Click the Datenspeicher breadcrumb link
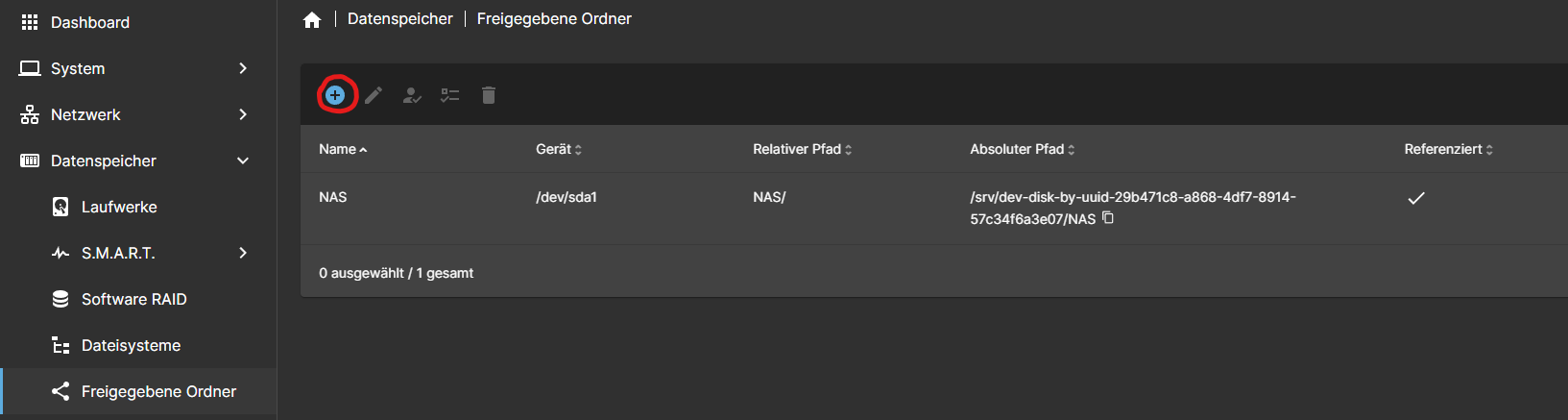 pos(399,19)
